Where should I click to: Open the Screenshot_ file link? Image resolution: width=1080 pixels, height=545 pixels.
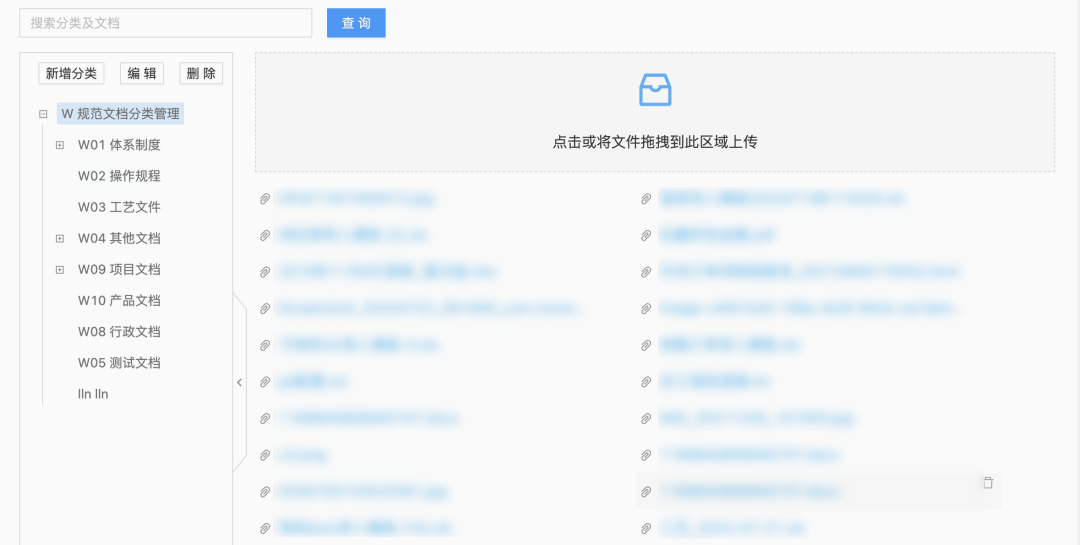(x=430, y=309)
